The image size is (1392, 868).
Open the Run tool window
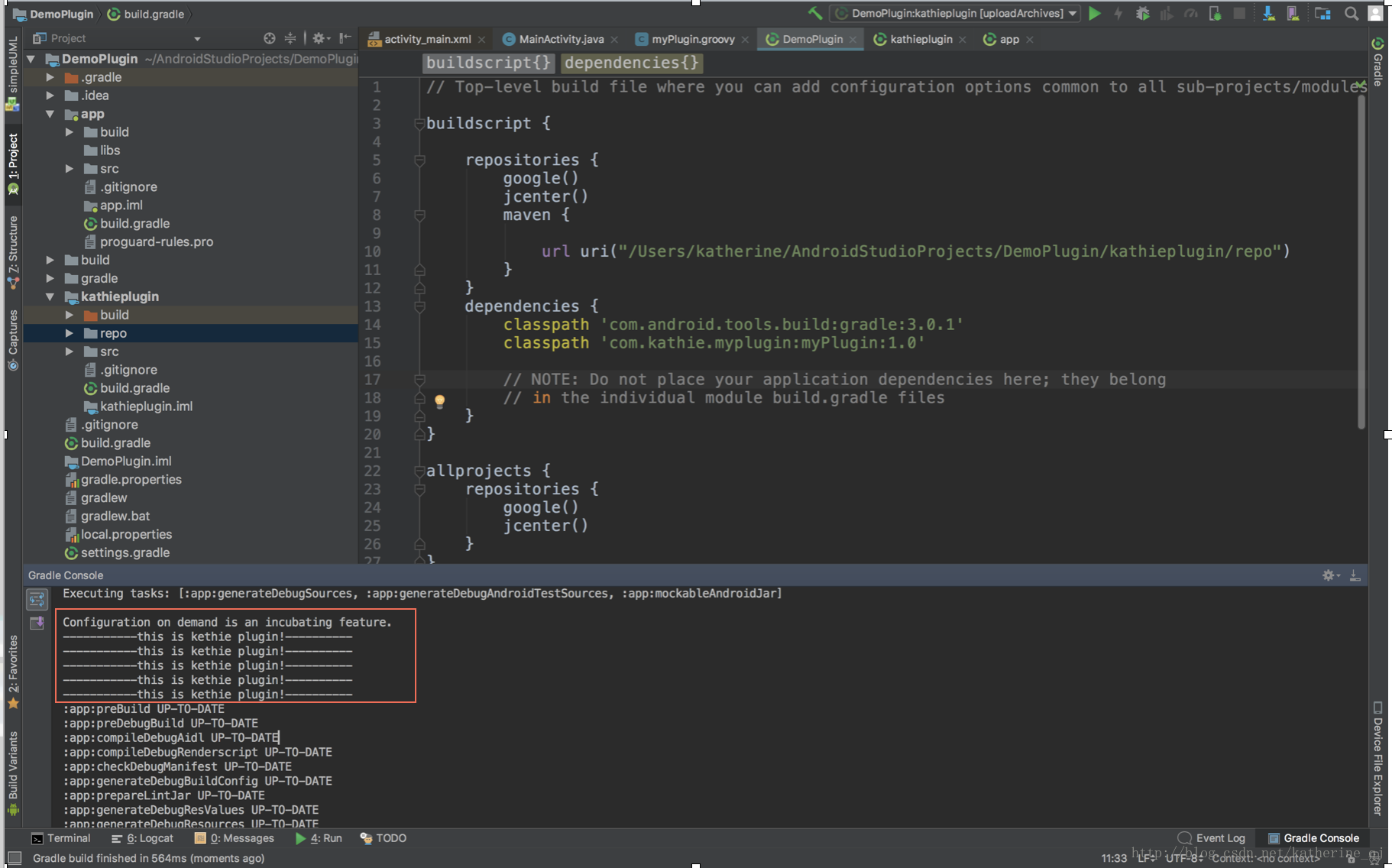[319, 838]
